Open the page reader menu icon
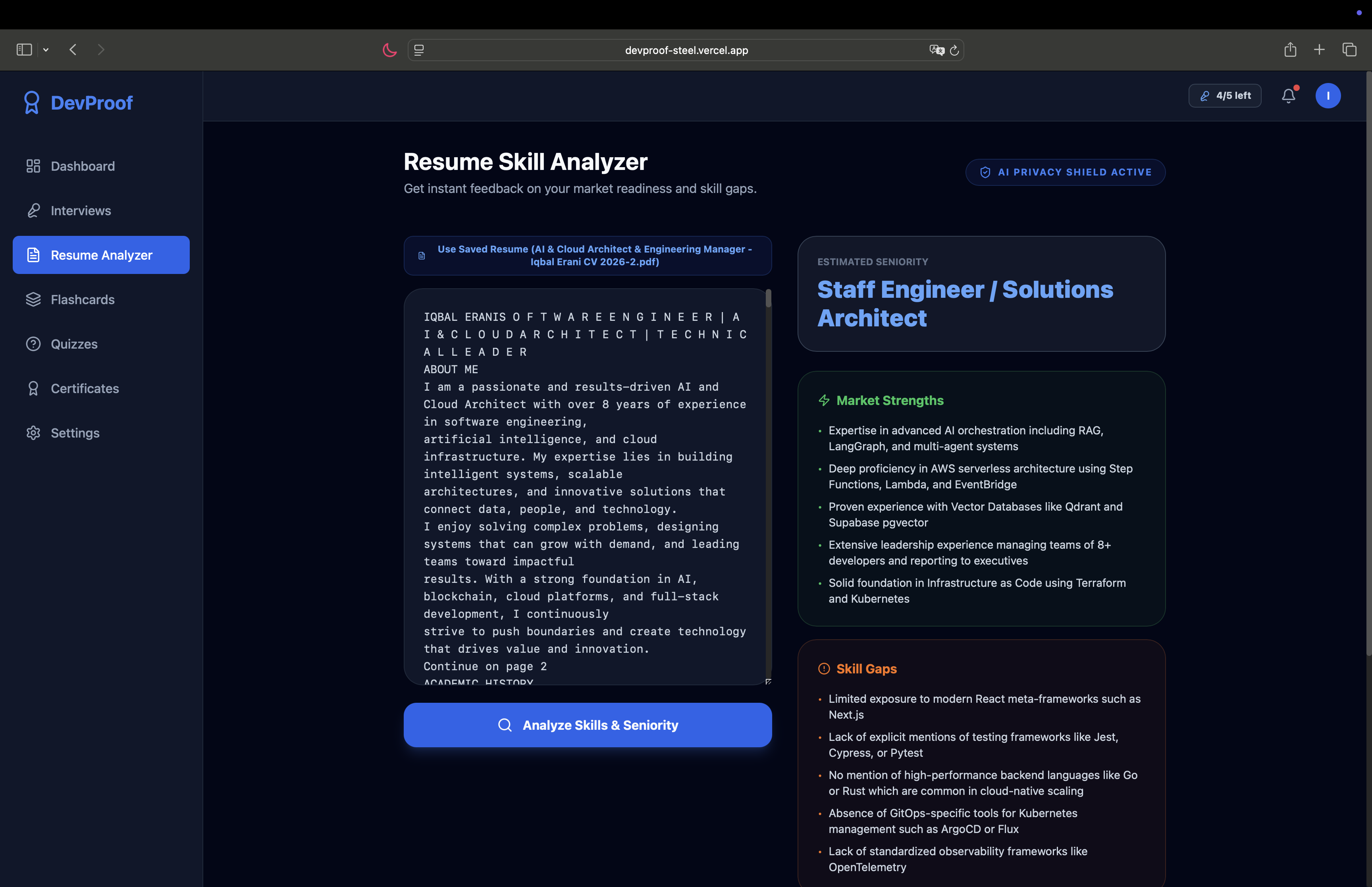The height and width of the screenshot is (887, 1372). 419,50
